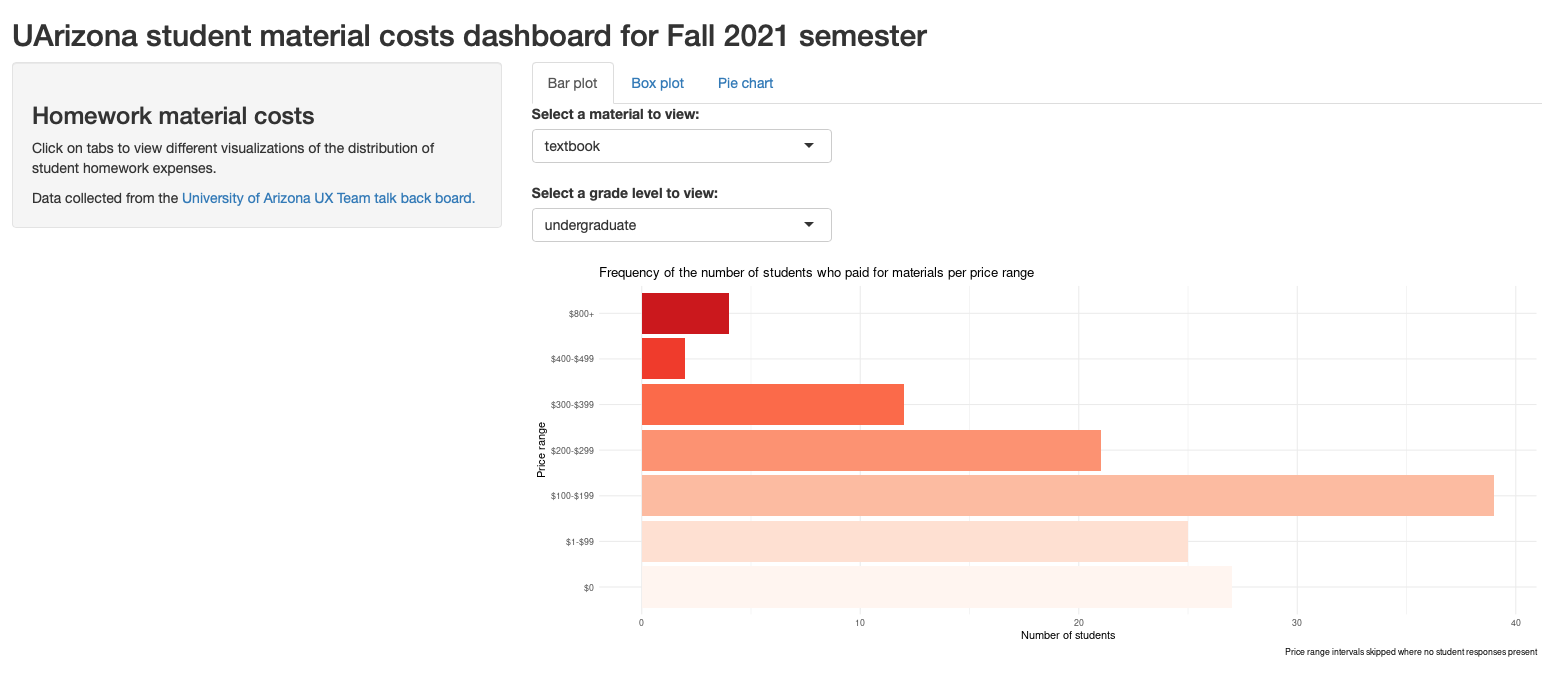Click the $400-$499 bar
1552x681 pixels.
tap(663, 358)
